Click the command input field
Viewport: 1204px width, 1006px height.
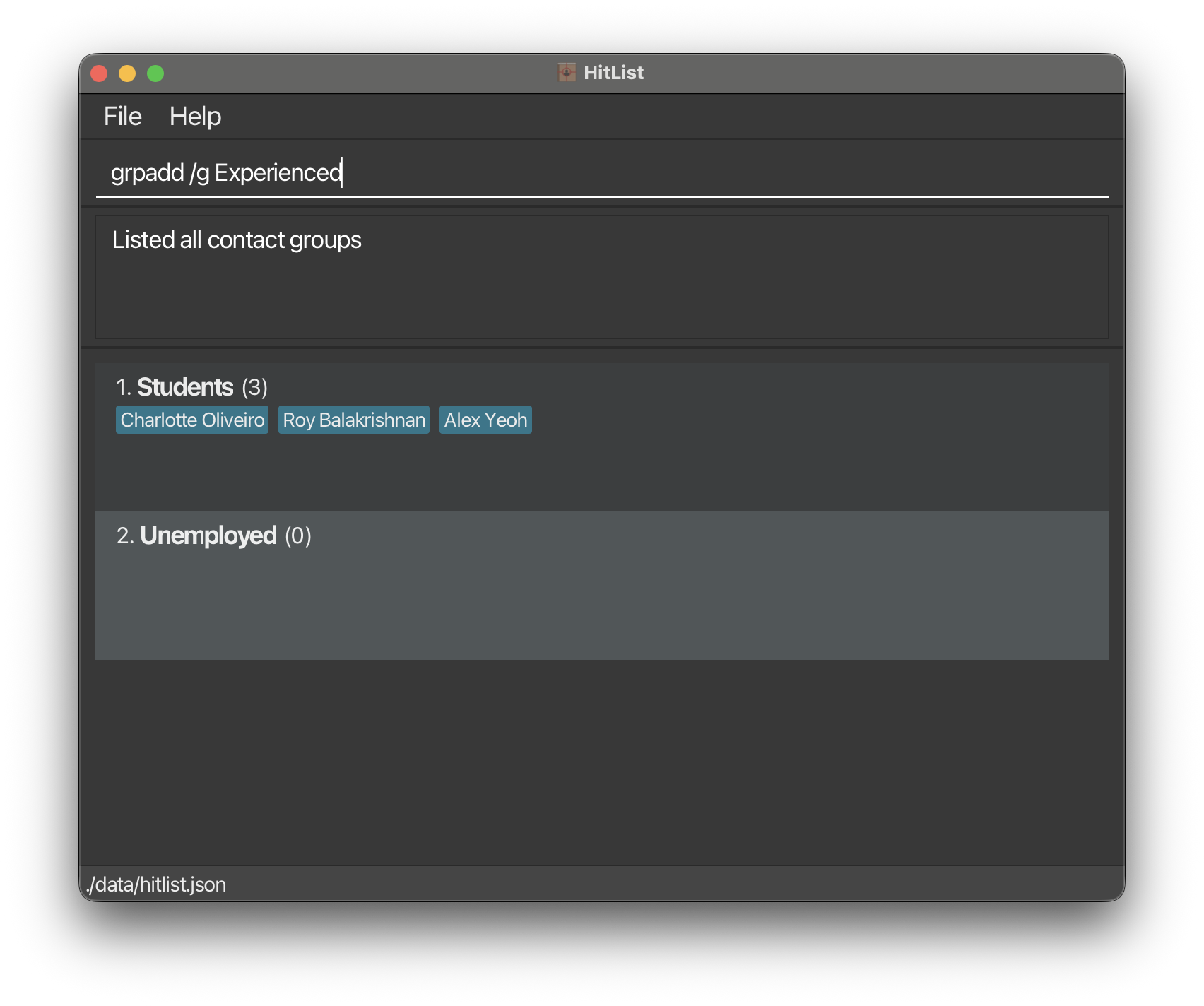(602, 173)
